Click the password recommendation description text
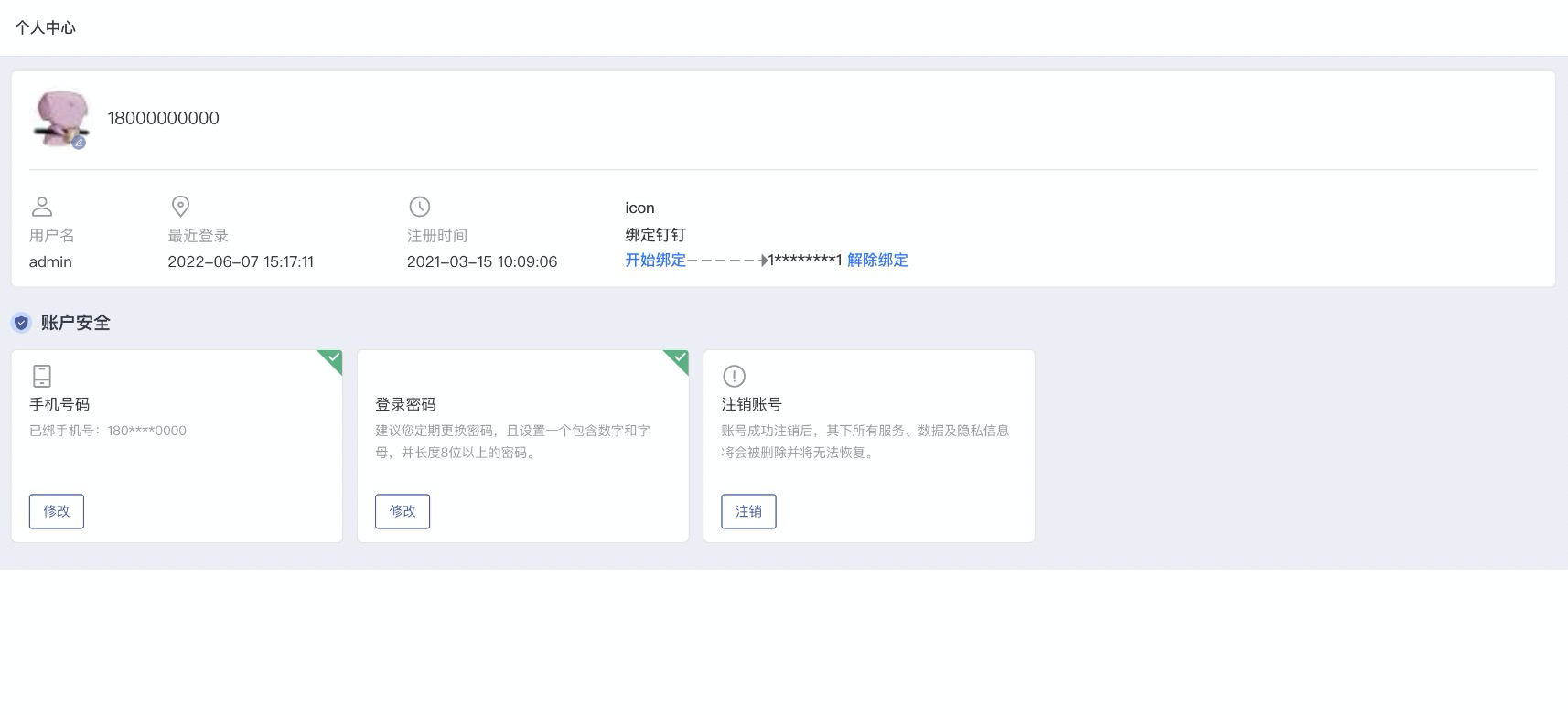Screen dimensions: 1568x715 click(513, 442)
